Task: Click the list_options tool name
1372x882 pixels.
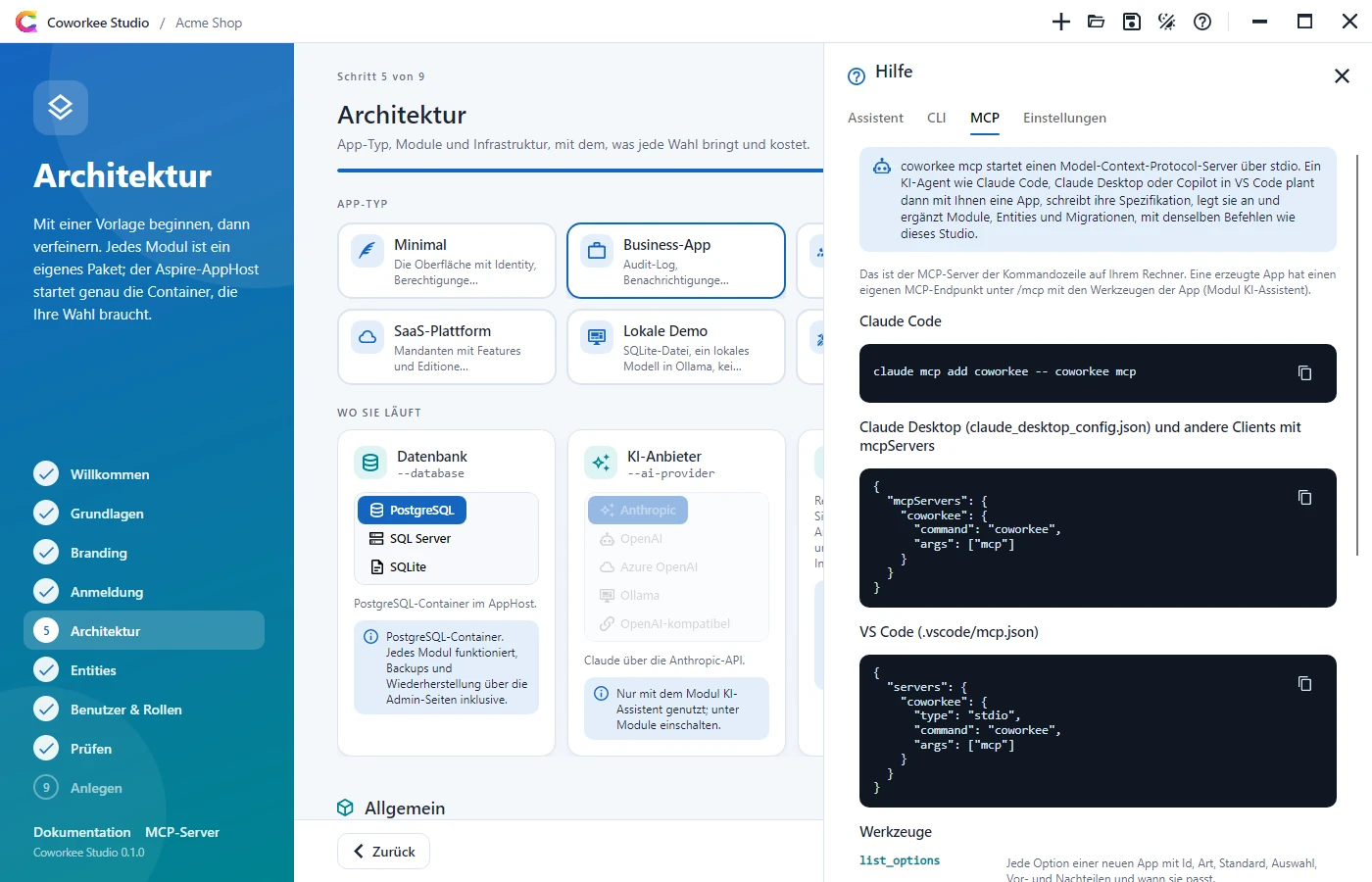Action: coord(900,860)
